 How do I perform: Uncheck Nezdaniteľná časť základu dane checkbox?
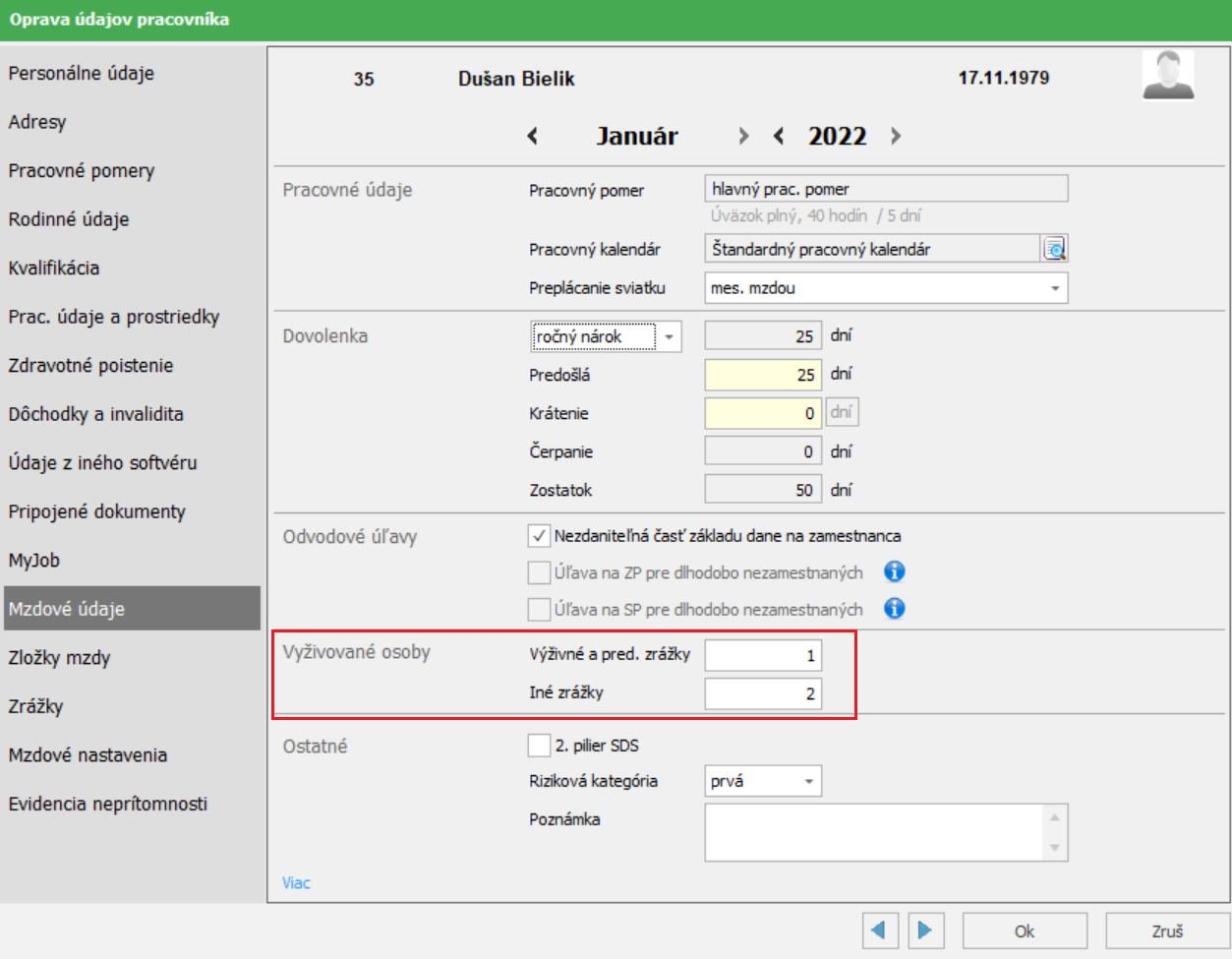point(539,536)
